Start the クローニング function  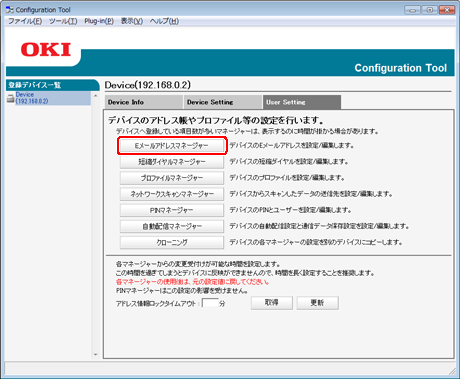(x=172, y=243)
